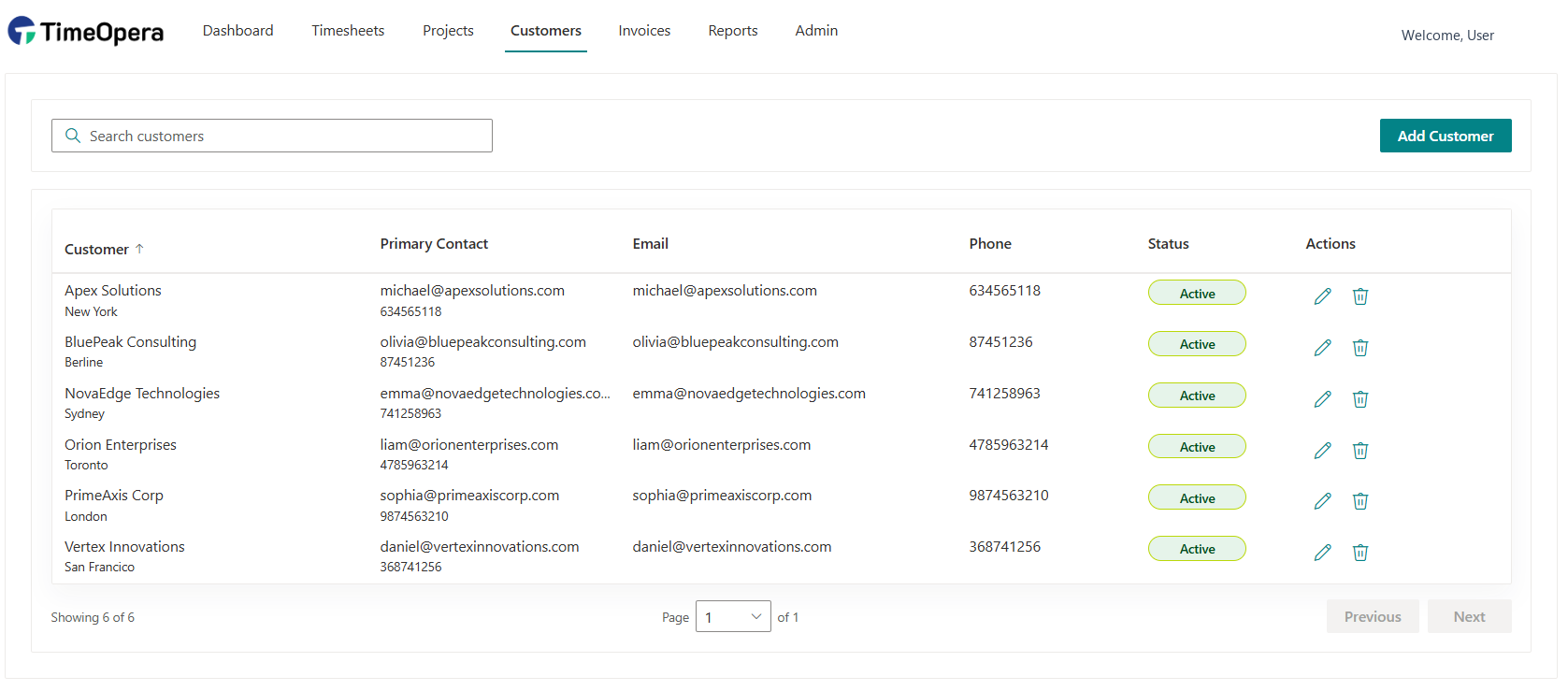Click phone number 741258963 in Phone column
This screenshot has height=691, width=1568.
tap(1004, 394)
